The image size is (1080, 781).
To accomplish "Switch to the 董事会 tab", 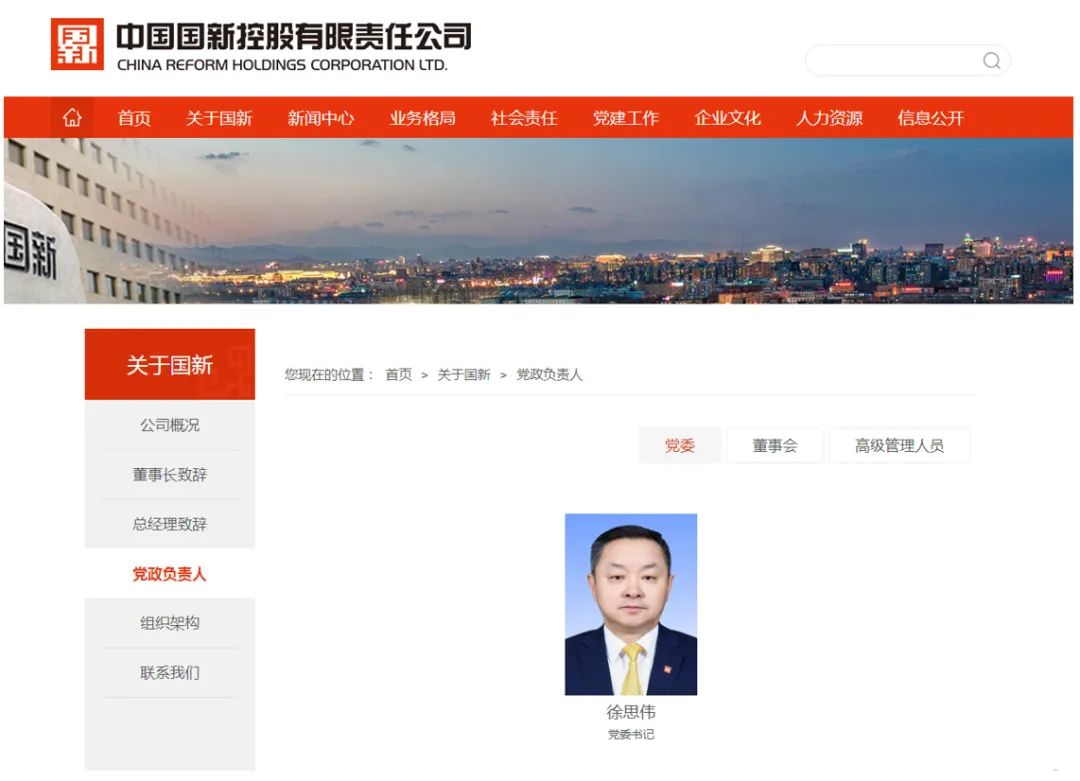I will [x=775, y=446].
